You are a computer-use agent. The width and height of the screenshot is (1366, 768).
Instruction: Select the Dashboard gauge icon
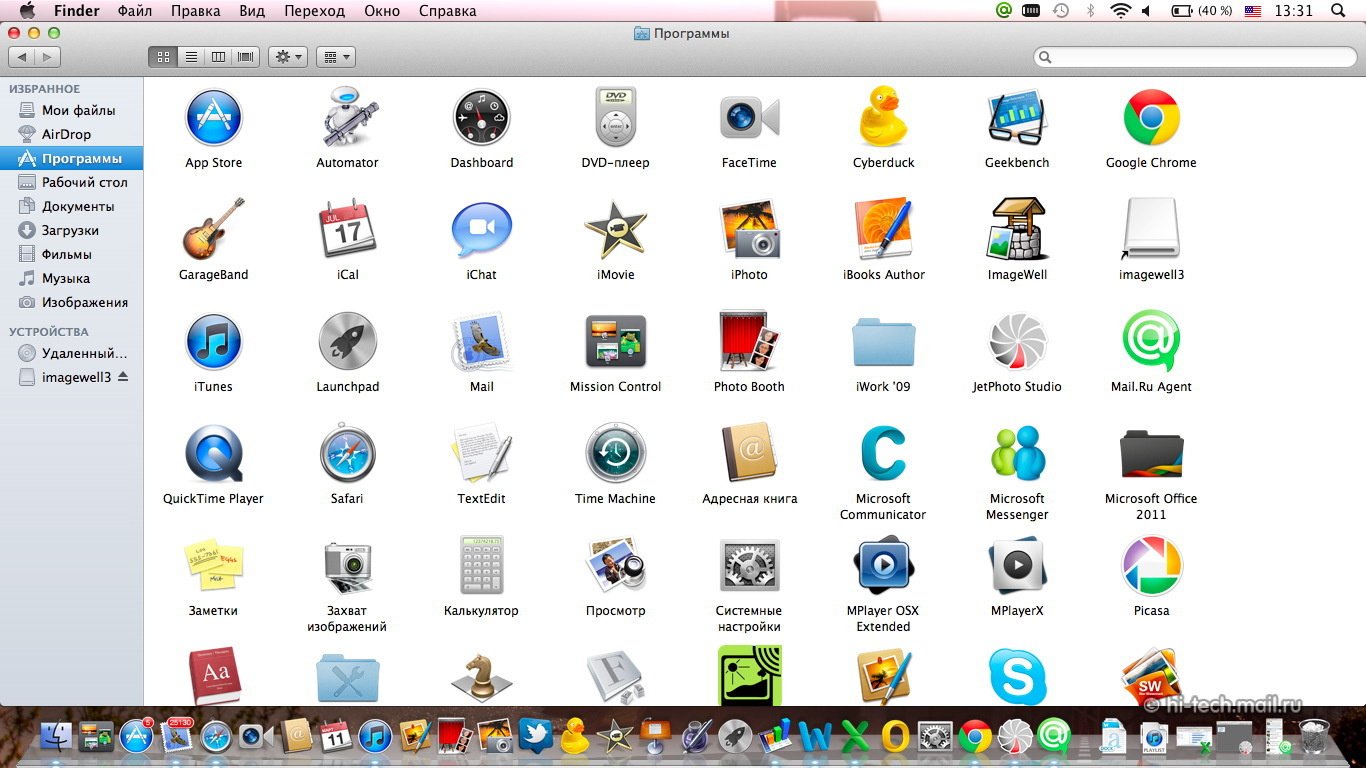coord(482,118)
